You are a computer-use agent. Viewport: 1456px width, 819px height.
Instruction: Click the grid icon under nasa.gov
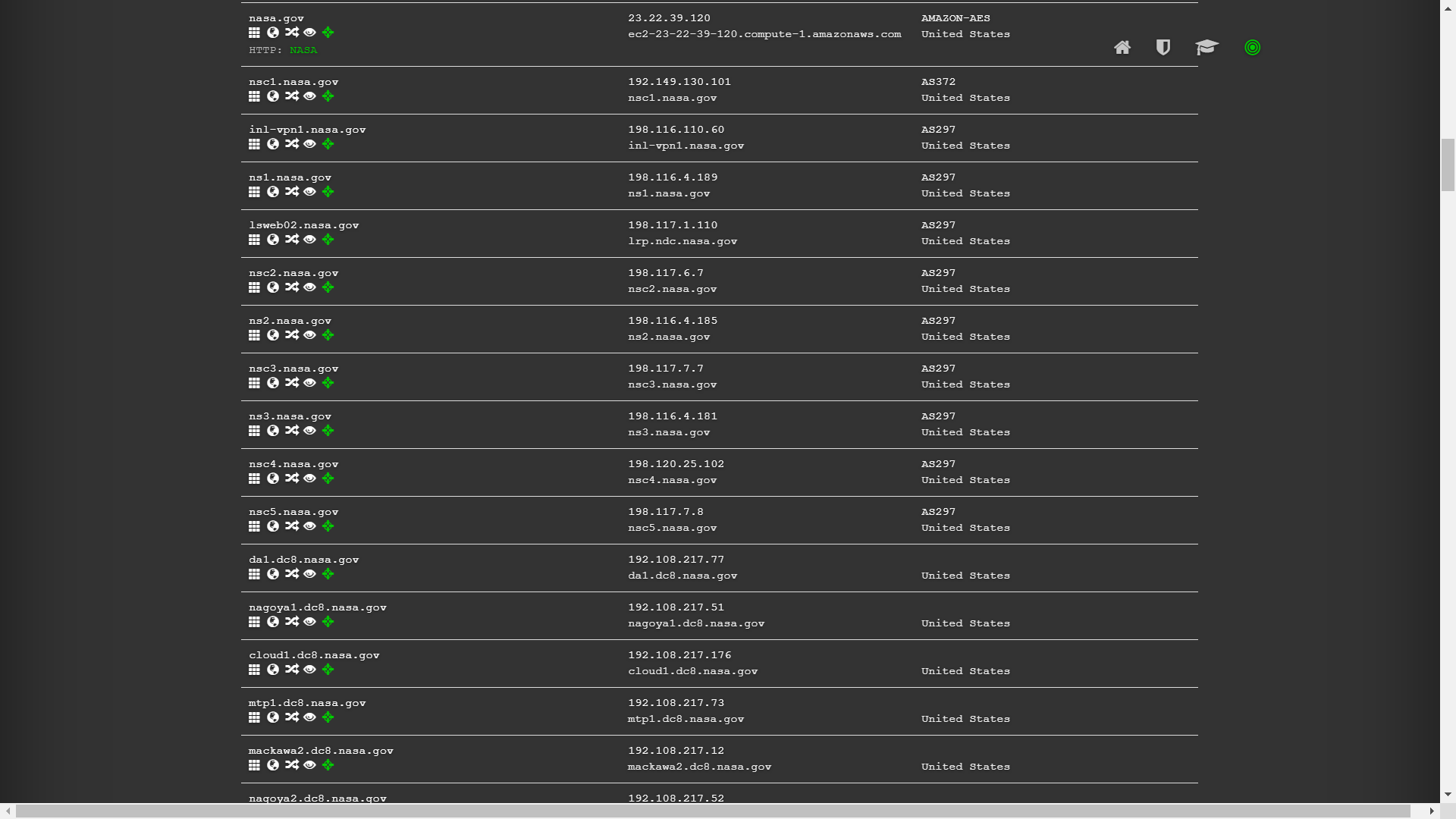(x=254, y=33)
